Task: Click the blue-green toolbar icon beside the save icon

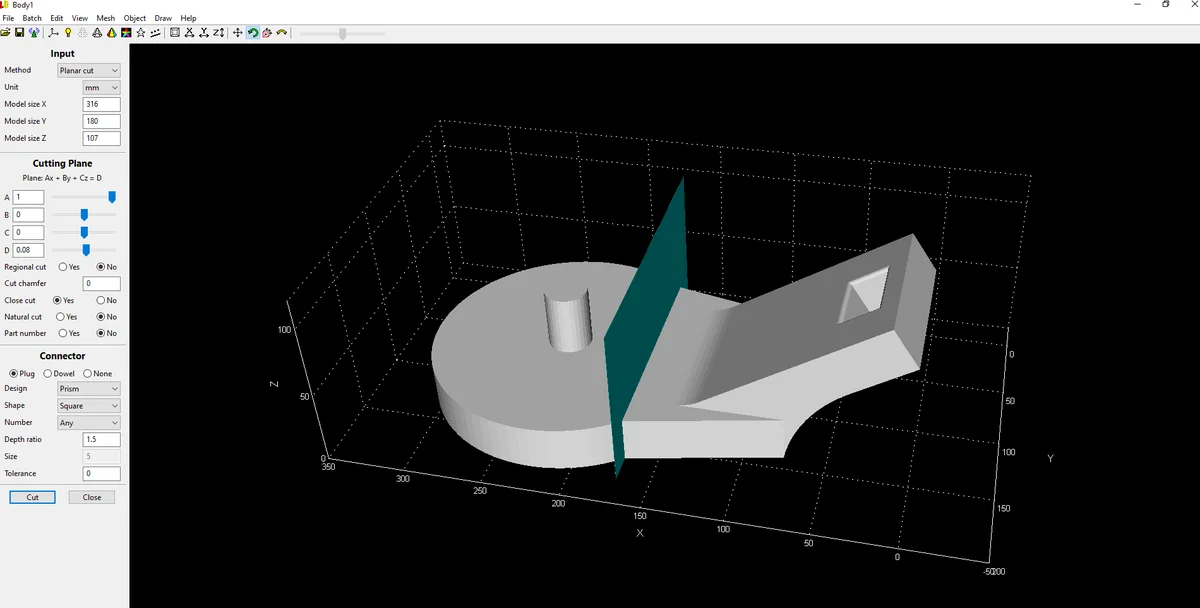Action: click(x=34, y=33)
